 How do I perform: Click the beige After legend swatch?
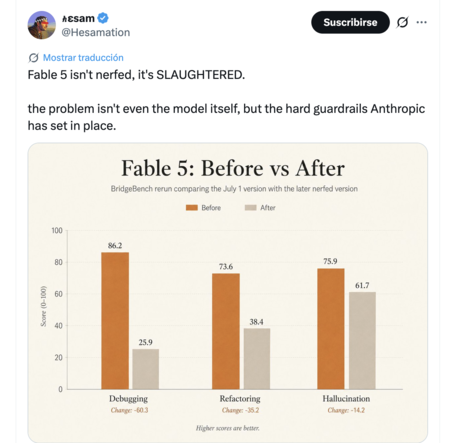pyautogui.click(x=251, y=208)
